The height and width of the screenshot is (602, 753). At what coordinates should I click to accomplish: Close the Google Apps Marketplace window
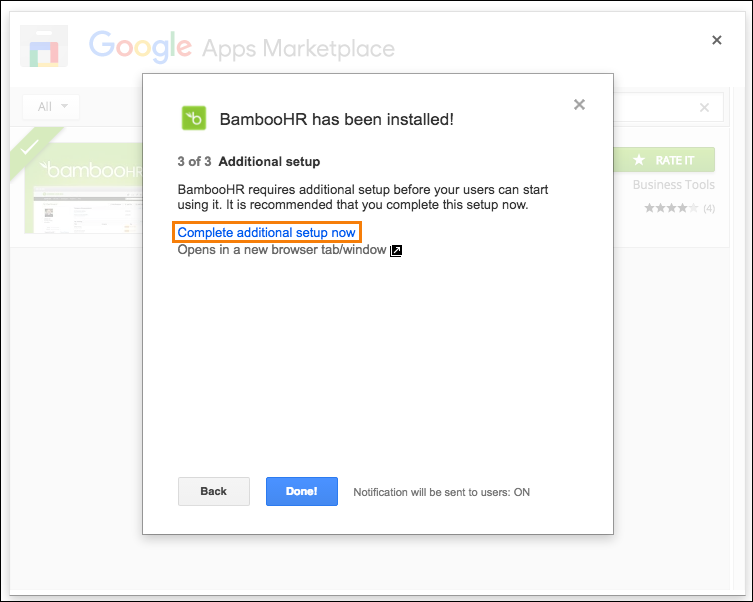point(717,40)
